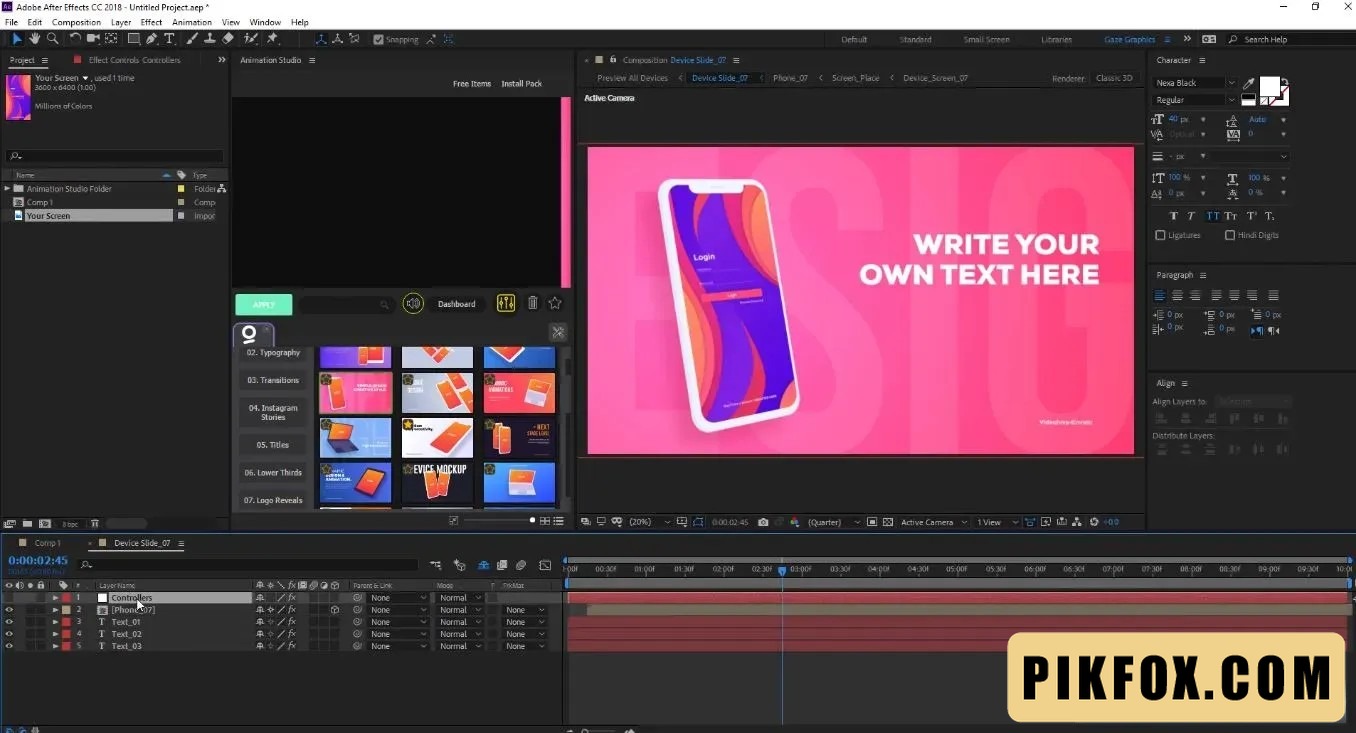
Task: Switch to Effect Controls Controllers tab
Action: point(134,60)
